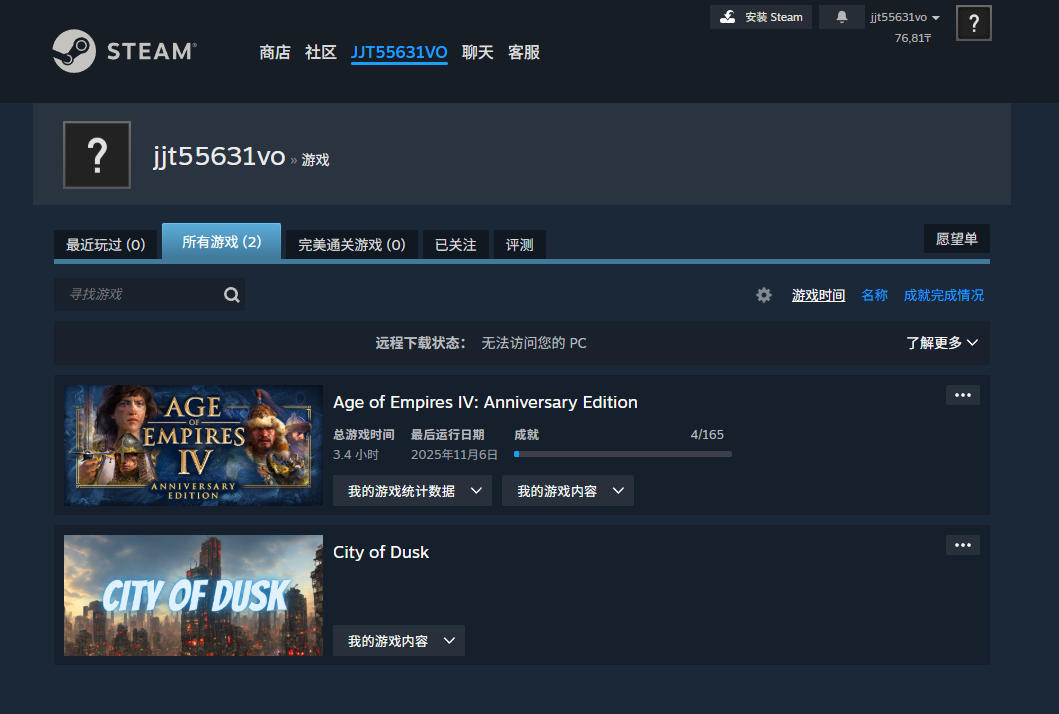Screen dimensions: 1059x714
Task: Switch to the 完美通关游戏 (0) tab
Action: pos(352,245)
